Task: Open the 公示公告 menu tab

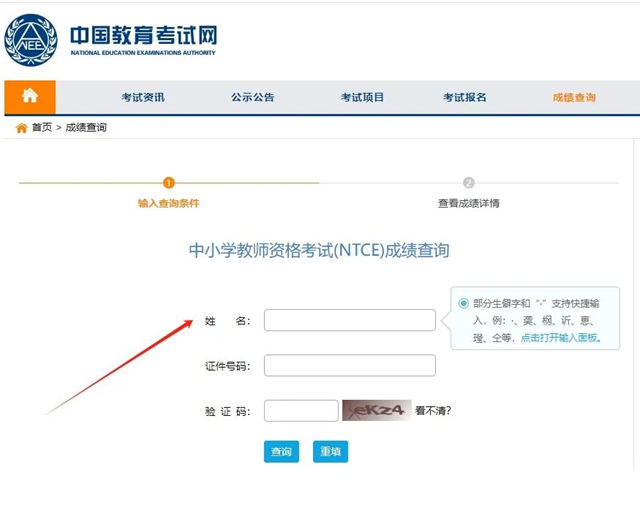Action: pyautogui.click(x=252, y=97)
